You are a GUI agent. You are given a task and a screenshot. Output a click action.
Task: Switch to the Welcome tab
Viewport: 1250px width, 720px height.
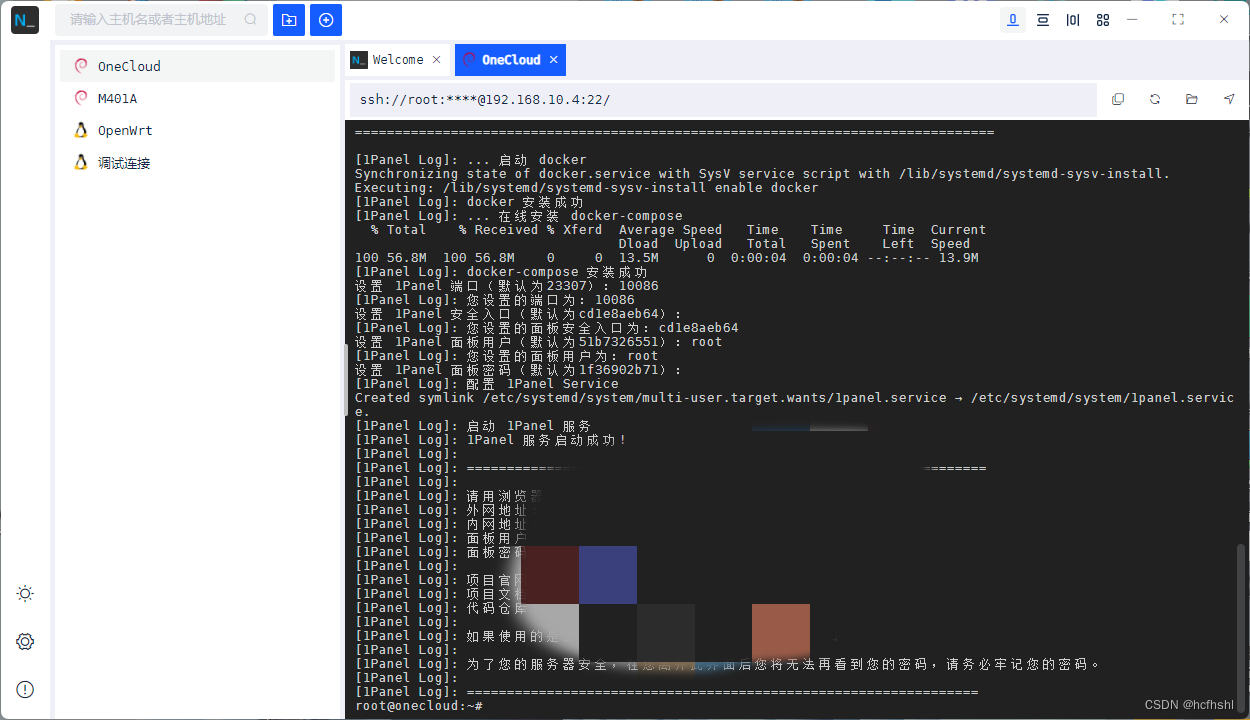[397, 60]
